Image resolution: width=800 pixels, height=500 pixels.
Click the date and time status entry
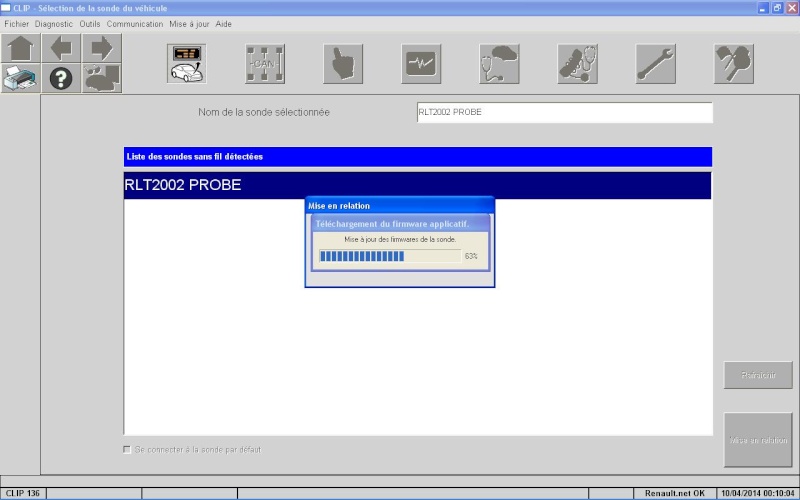(x=758, y=493)
